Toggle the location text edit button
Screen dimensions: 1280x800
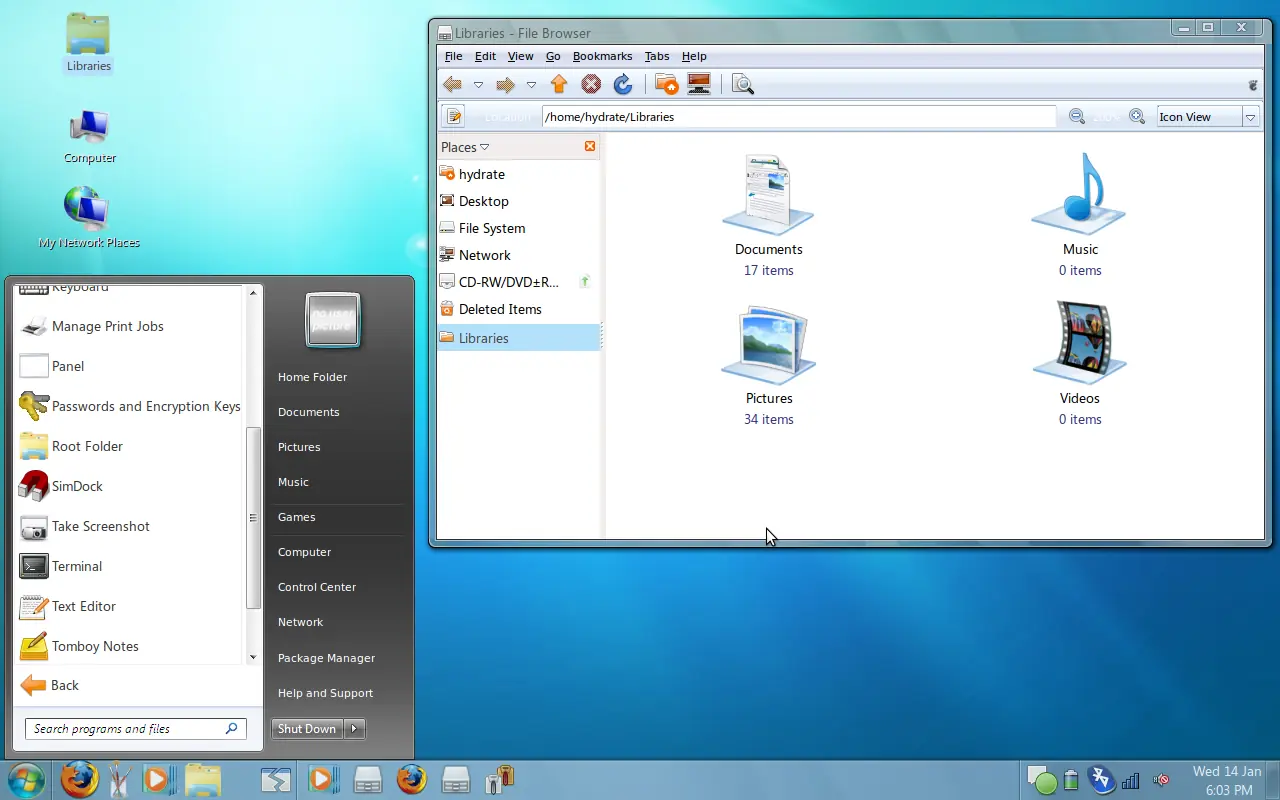[453, 117]
